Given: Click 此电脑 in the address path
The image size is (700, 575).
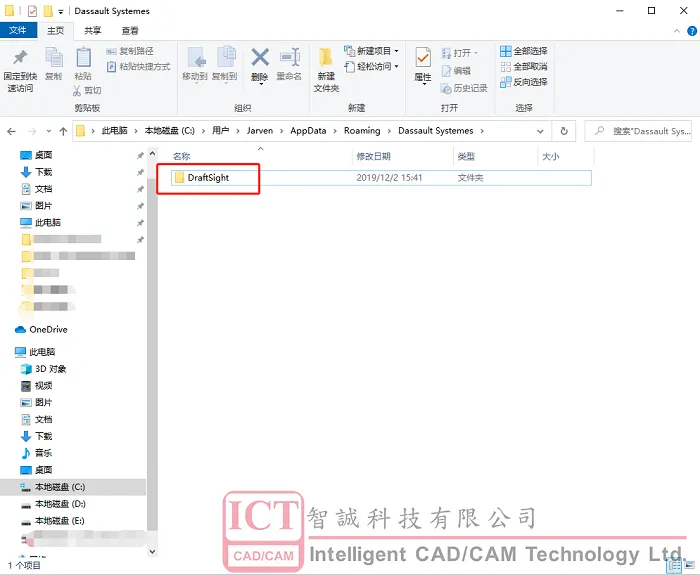Looking at the screenshot, I should tap(115, 131).
